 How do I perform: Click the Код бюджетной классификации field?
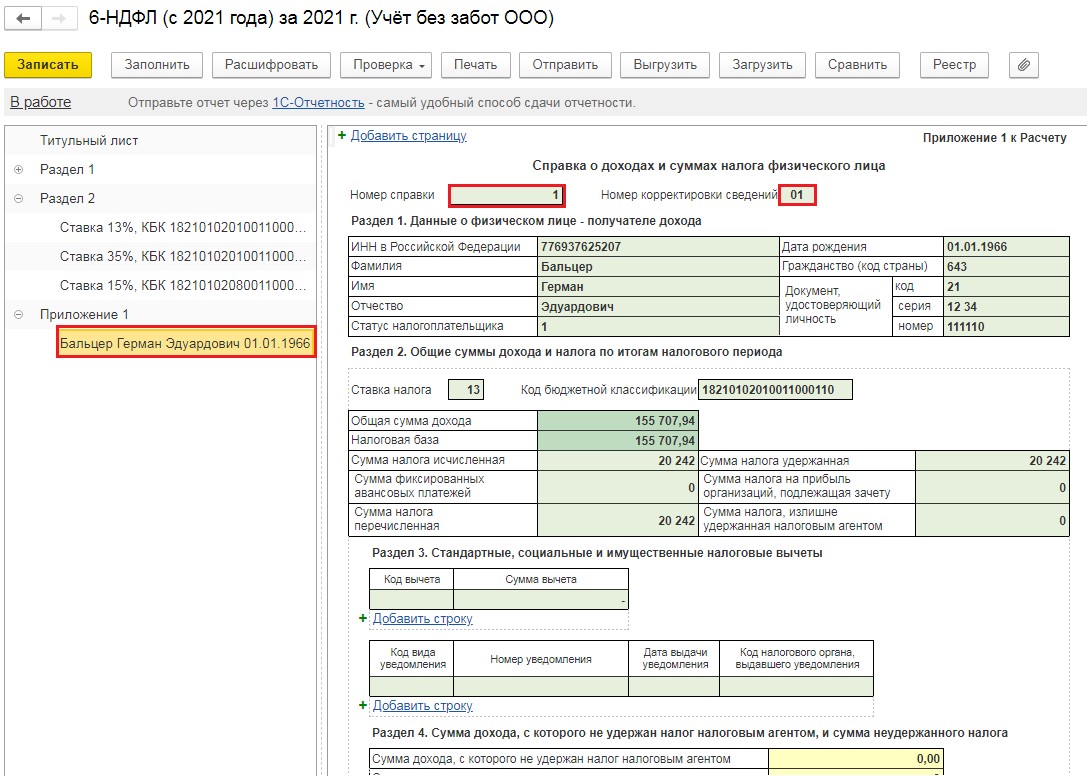tap(775, 390)
